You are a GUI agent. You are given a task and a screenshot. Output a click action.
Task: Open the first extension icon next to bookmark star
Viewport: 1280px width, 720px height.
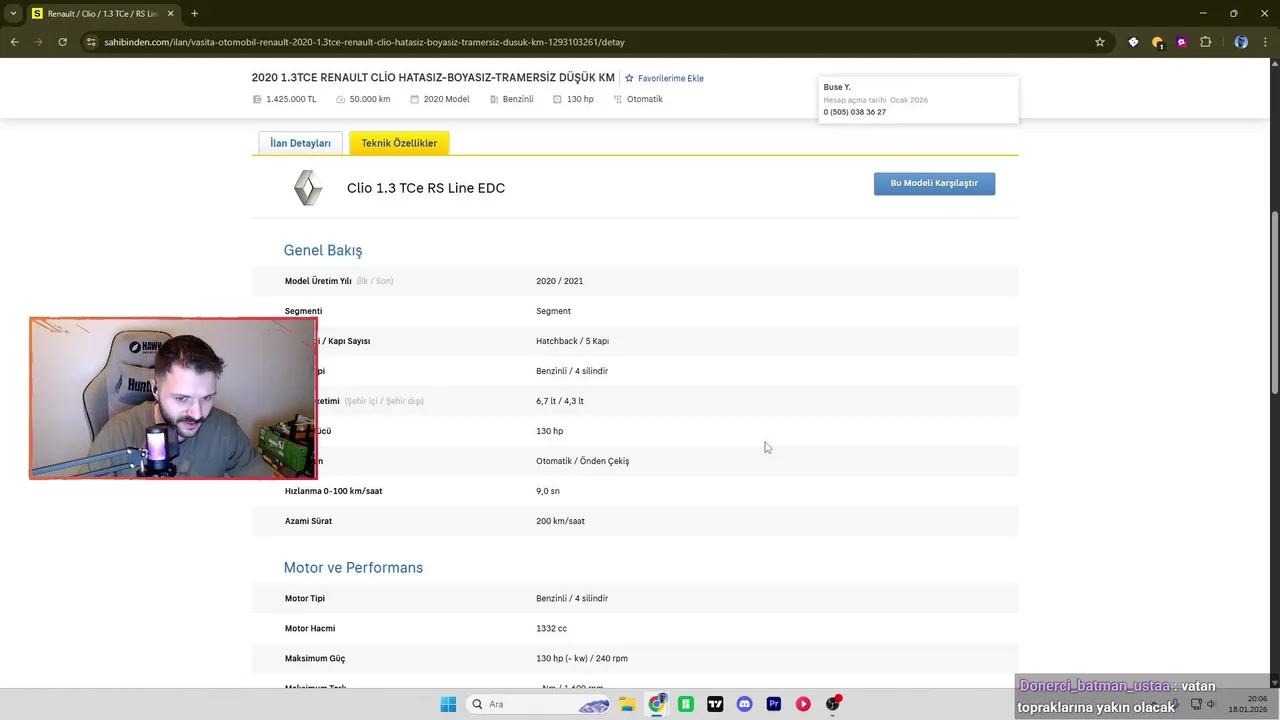tap(1133, 42)
